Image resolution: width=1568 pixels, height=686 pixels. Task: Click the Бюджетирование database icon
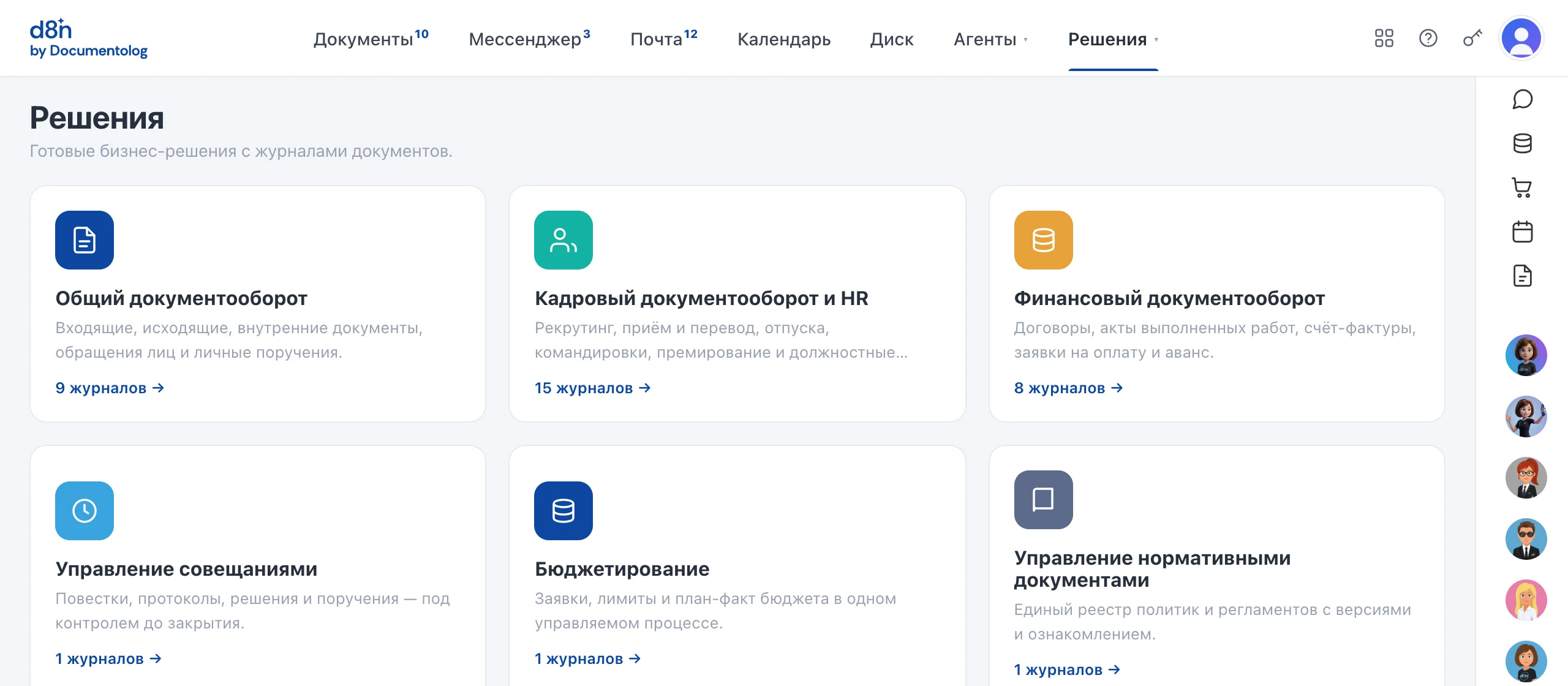pyautogui.click(x=563, y=511)
